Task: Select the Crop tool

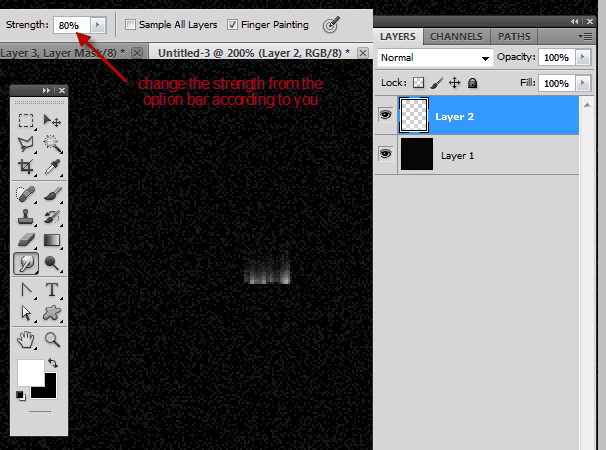Action: [x=26, y=167]
